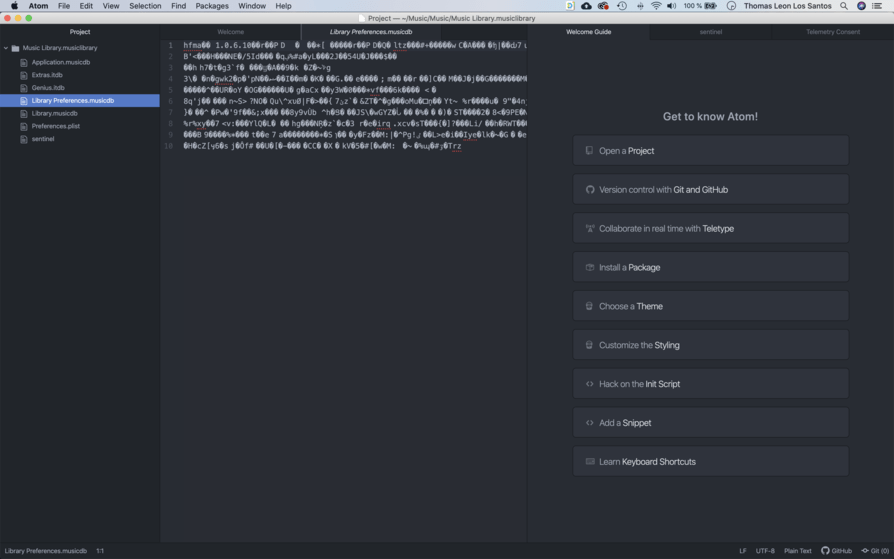Switch to the Welcome tab
The width and height of the screenshot is (894, 559).
coord(230,32)
